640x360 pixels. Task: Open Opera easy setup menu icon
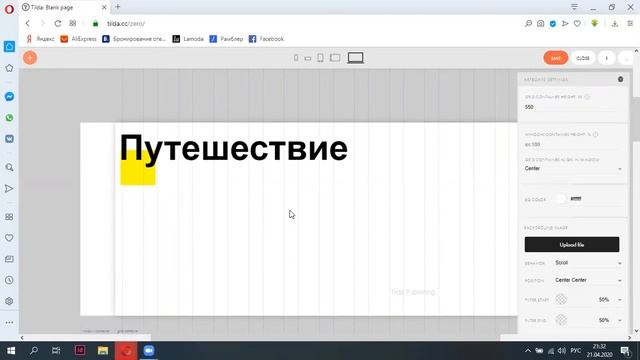[x=630, y=24]
